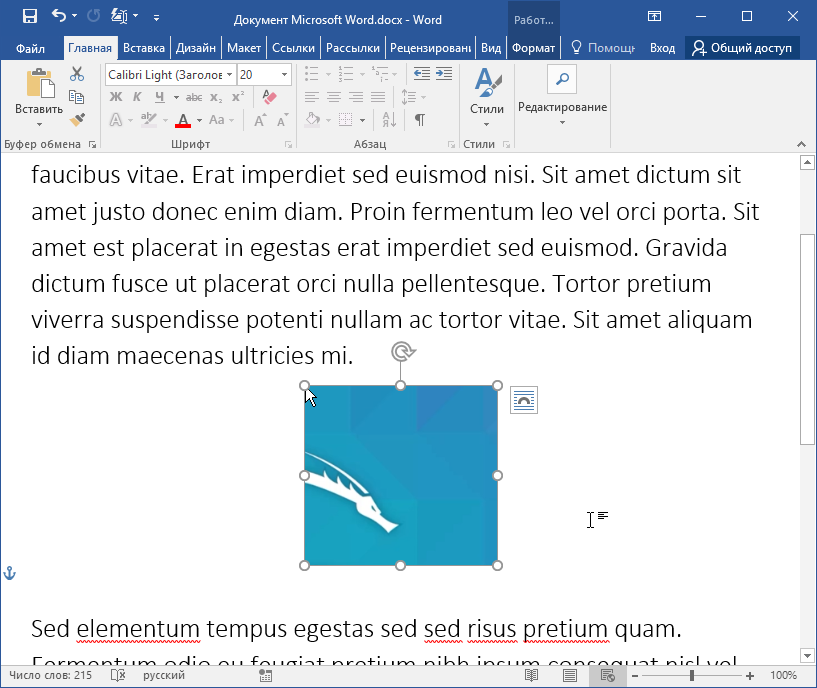This screenshot has height=688, width=817.
Task: Open the font color dropdown arrow
Action: pyautogui.click(x=200, y=121)
